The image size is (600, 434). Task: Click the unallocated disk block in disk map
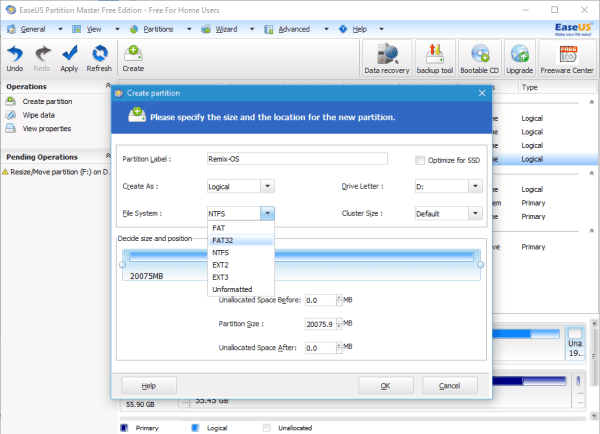coord(575,344)
